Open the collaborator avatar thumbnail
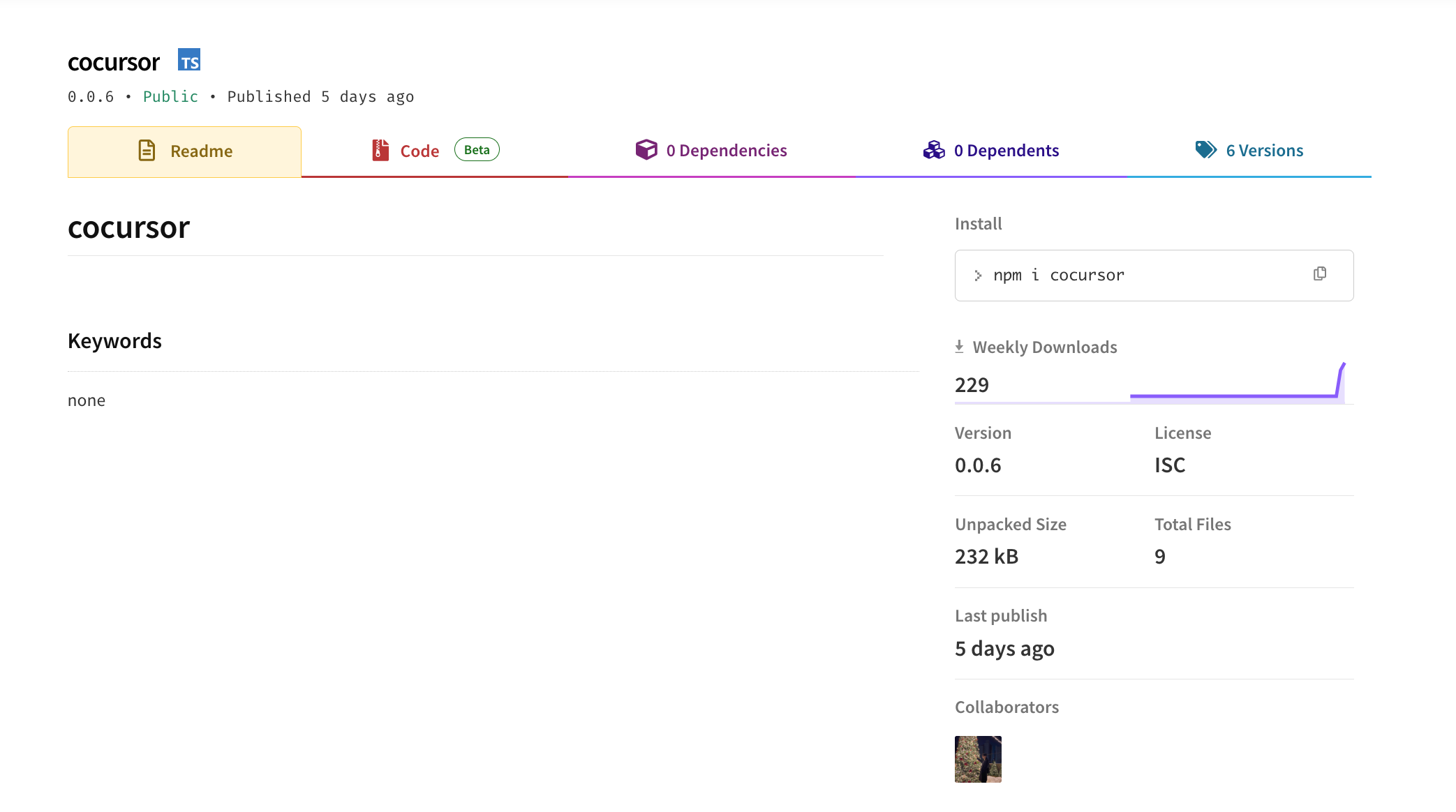Viewport: 1456px width, 812px height. [978, 759]
